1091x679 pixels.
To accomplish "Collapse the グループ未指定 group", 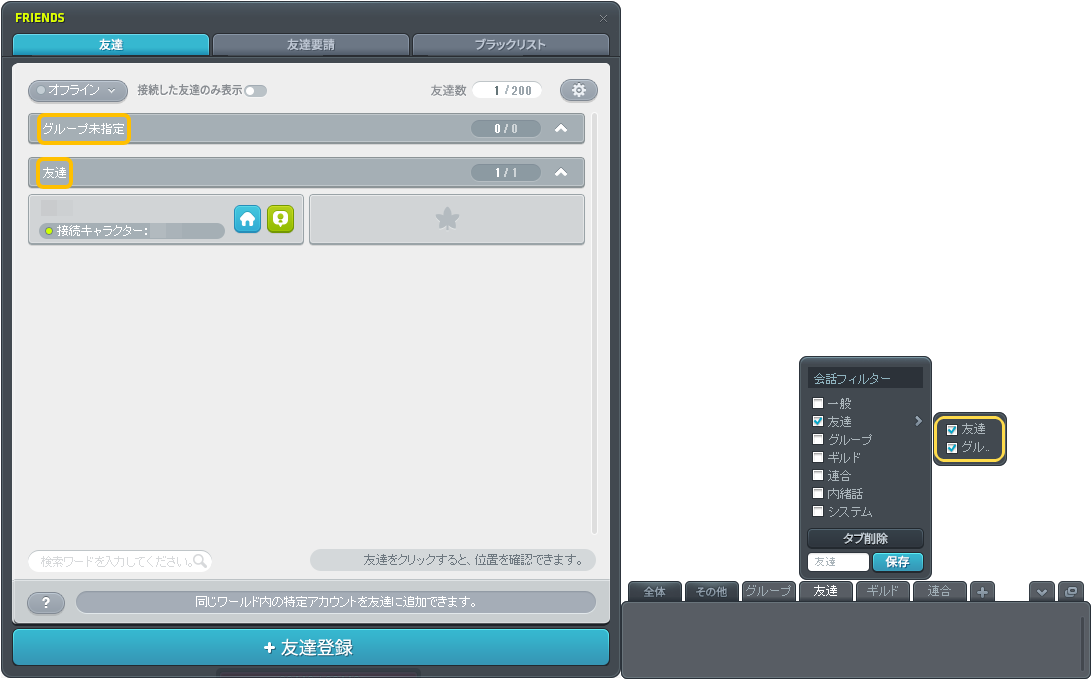I will [x=561, y=128].
